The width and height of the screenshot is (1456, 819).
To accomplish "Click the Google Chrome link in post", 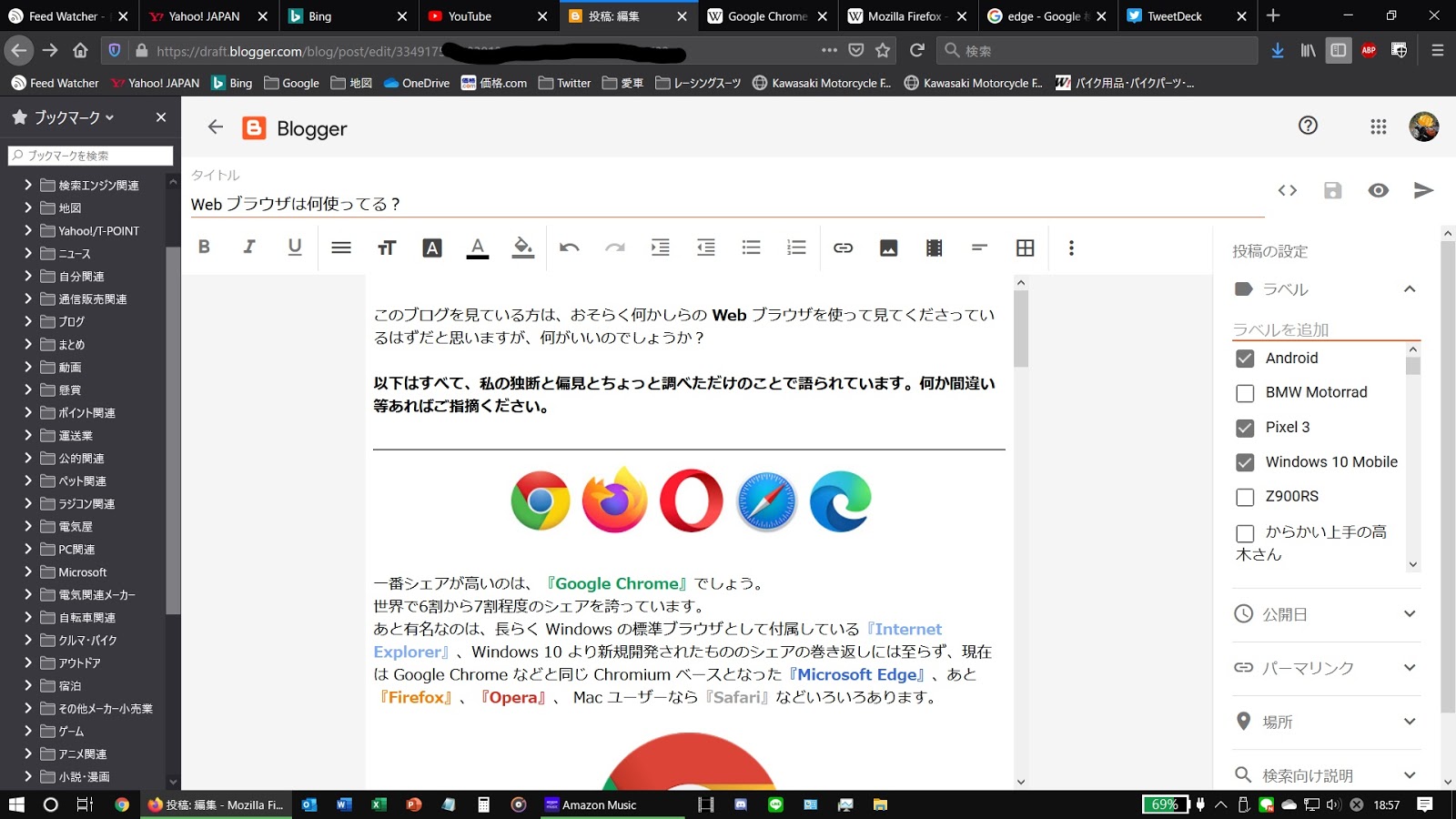I will pyautogui.click(x=617, y=583).
